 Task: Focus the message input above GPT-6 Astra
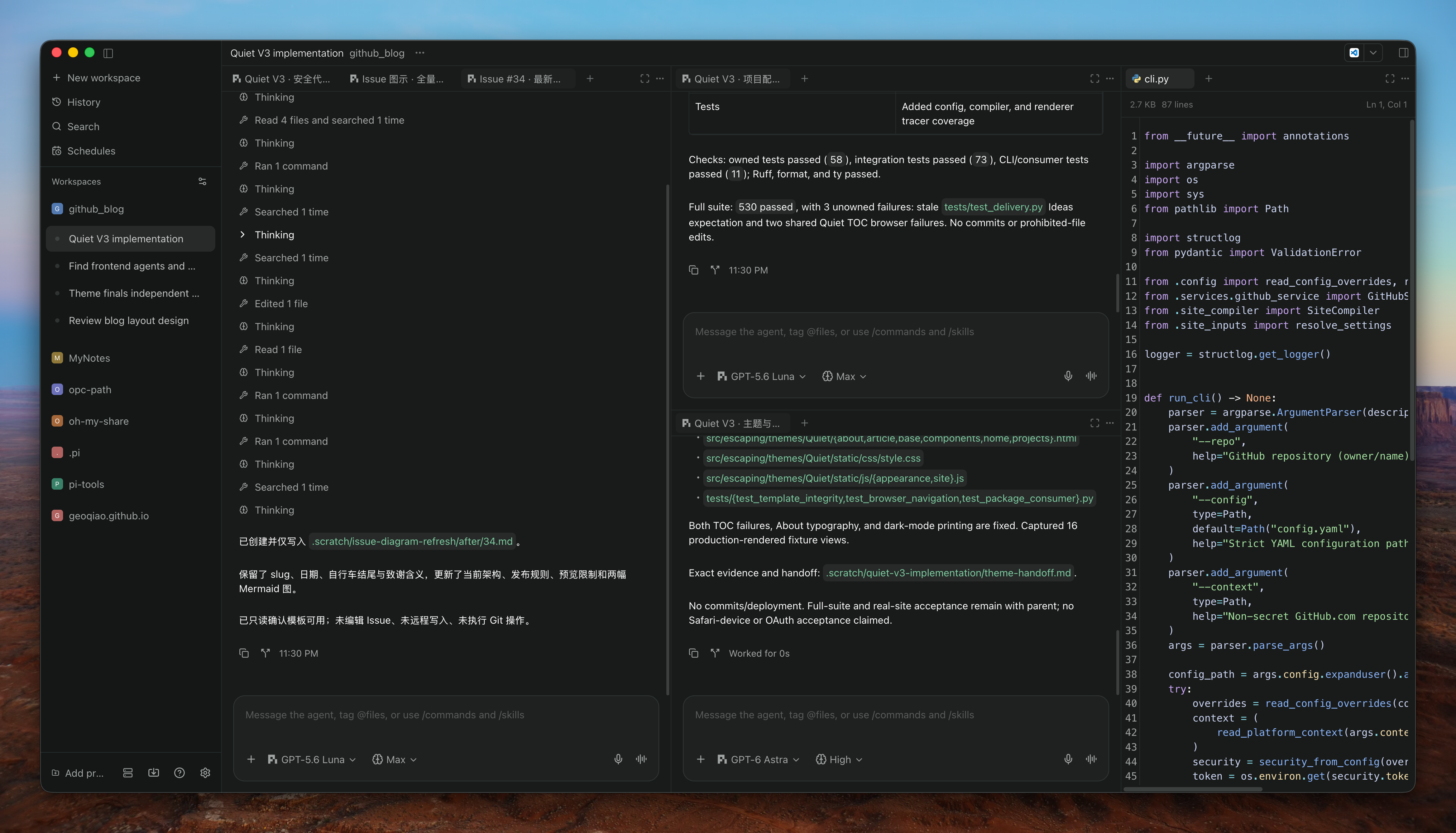tap(896, 715)
